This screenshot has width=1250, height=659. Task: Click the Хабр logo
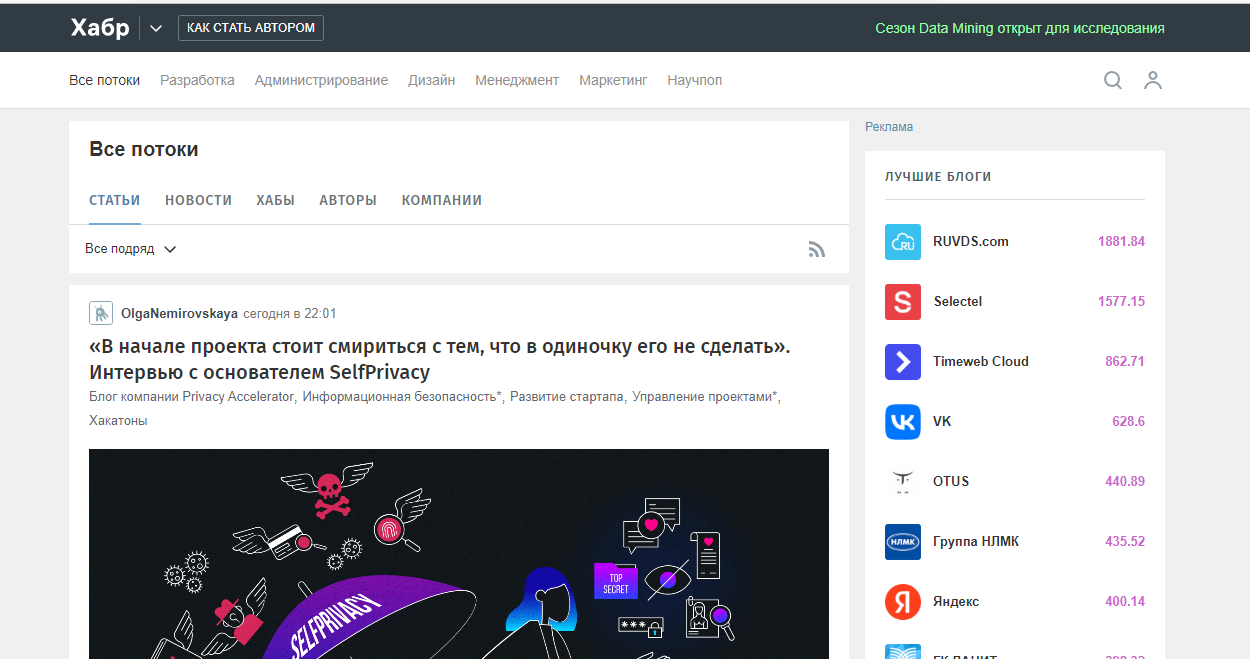(100, 28)
